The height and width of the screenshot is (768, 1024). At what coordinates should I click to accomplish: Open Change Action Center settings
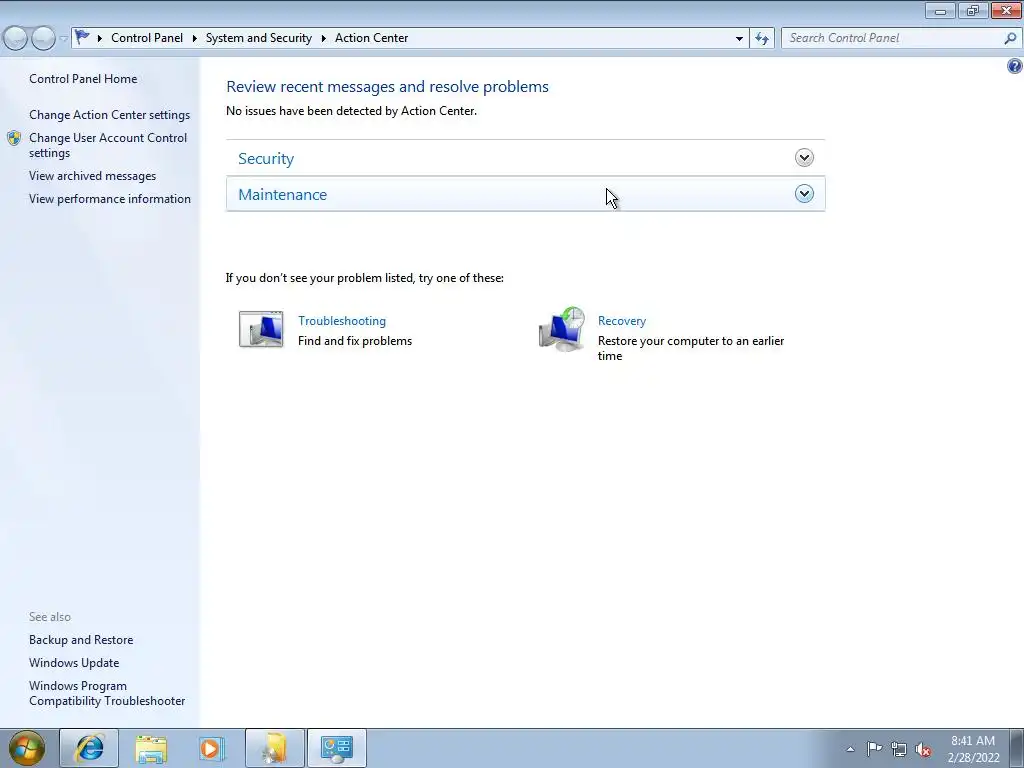coord(110,115)
